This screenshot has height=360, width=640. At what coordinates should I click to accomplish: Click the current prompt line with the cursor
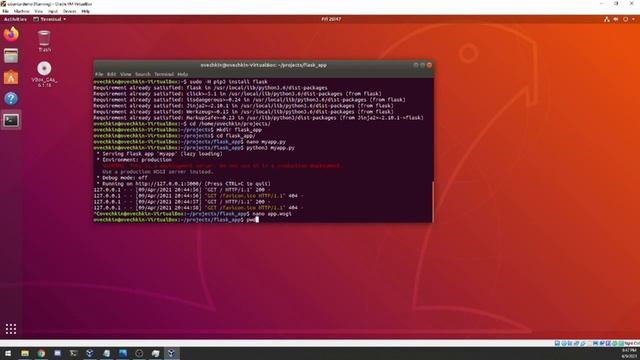(x=176, y=220)
